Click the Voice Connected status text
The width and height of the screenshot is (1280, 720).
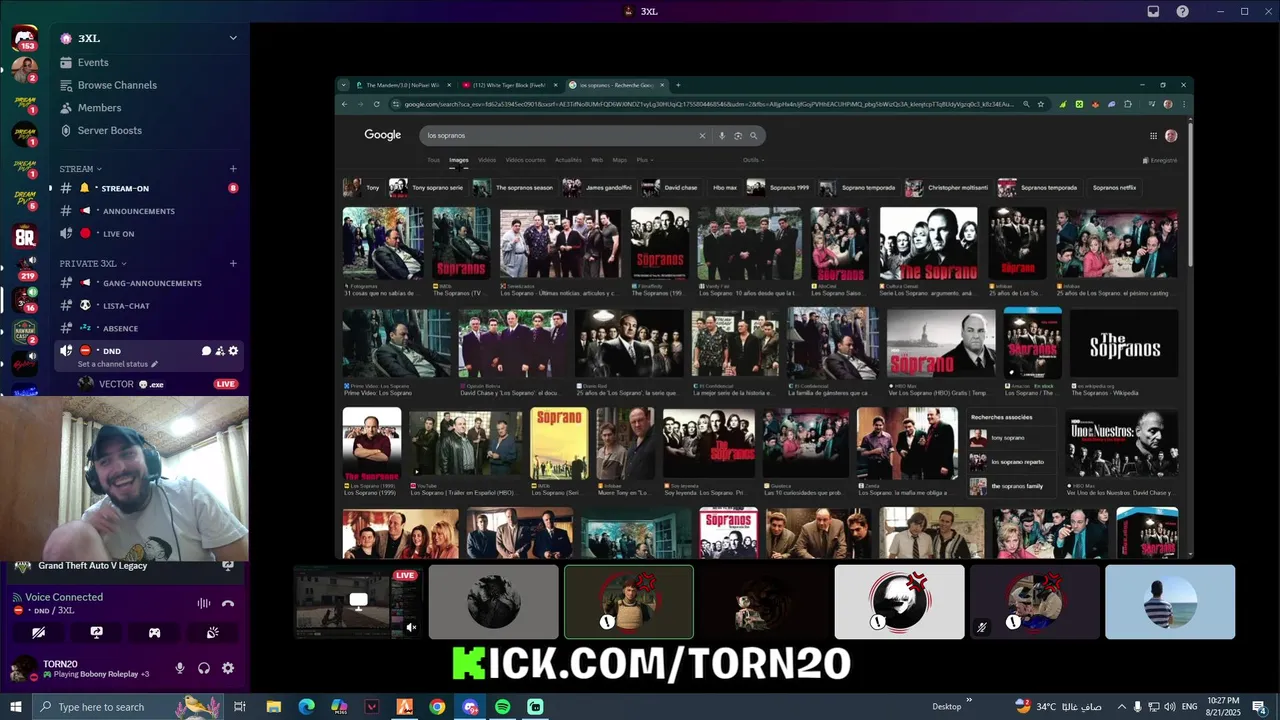click(x=64, y=597)
